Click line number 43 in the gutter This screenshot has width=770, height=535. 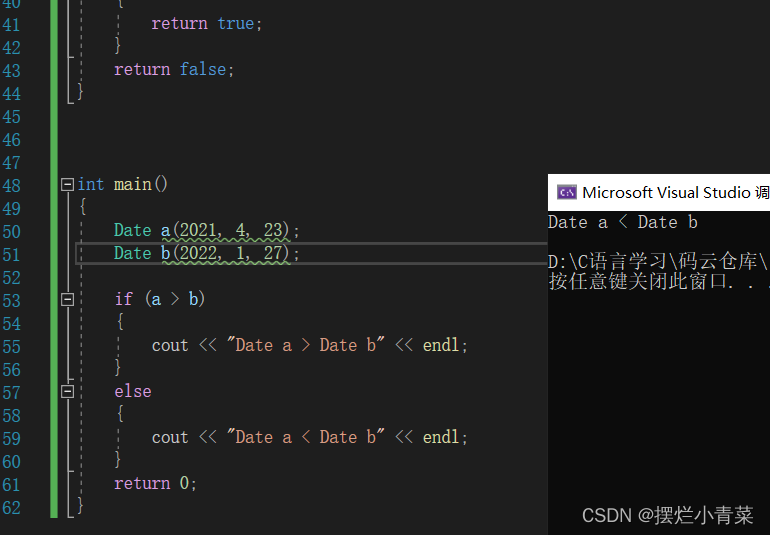(x=11, y=71)
